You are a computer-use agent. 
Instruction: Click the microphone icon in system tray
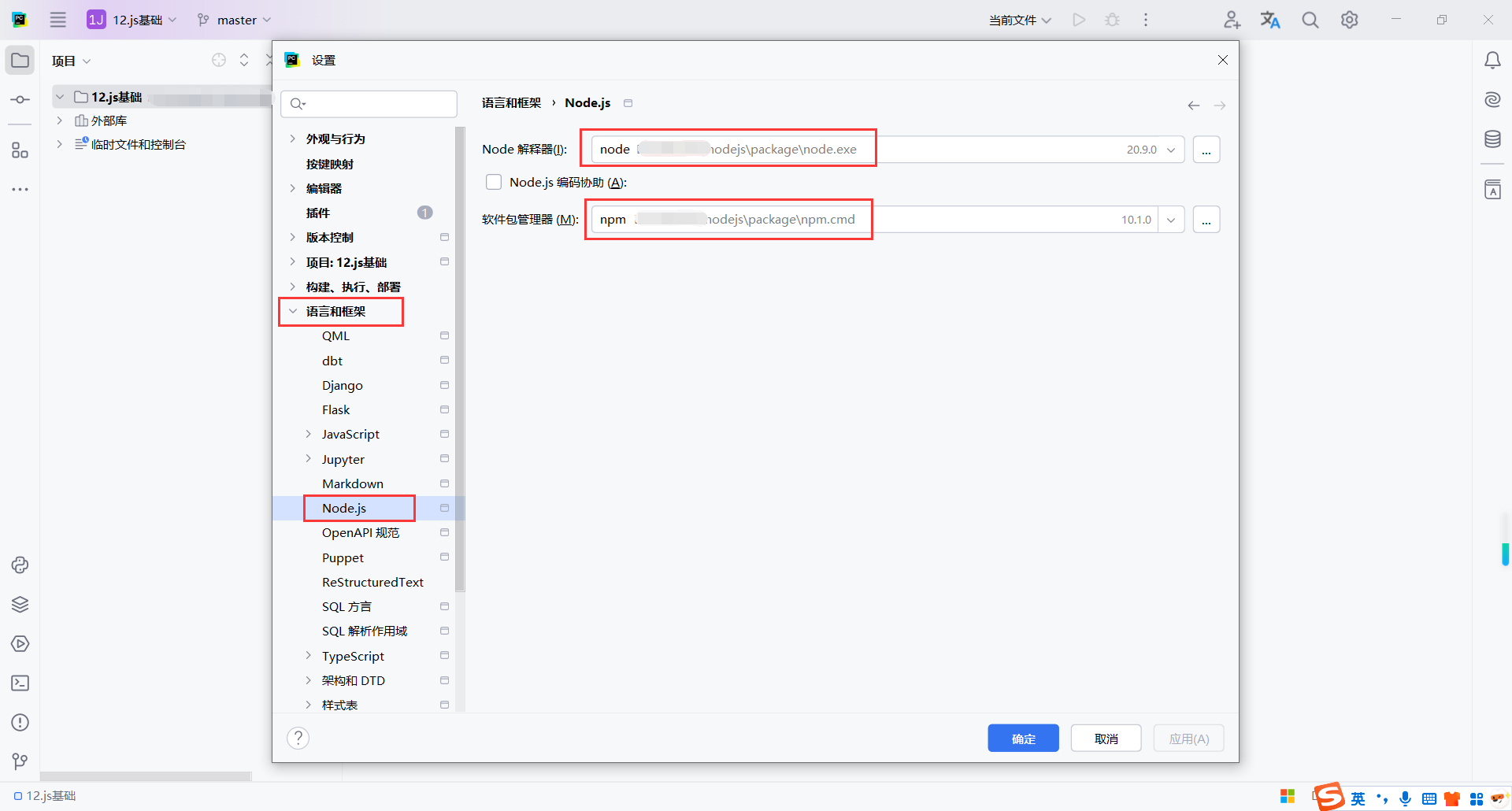click(1406, 798)
